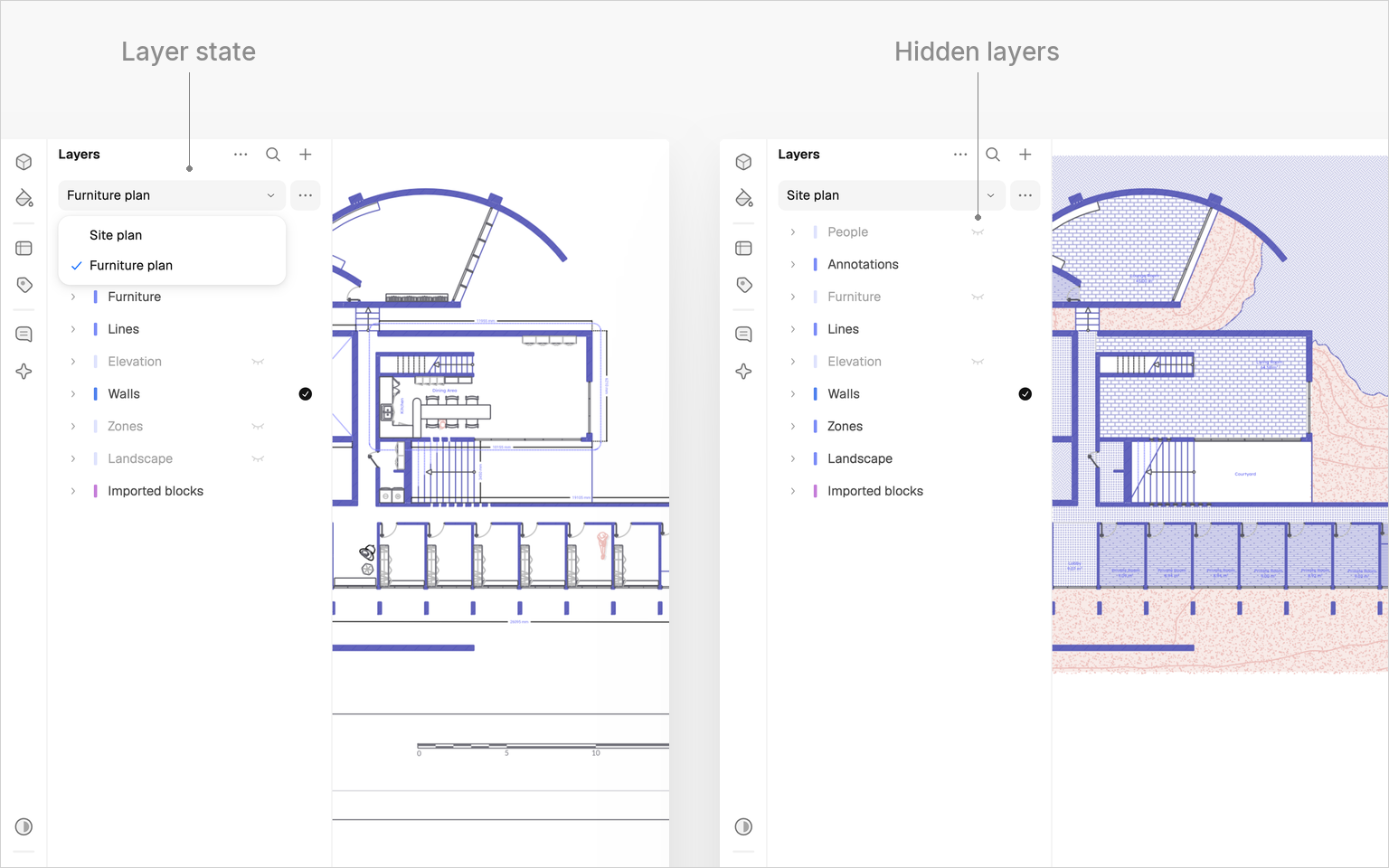Choose Site plan from the open dropdown menu
1389x868 pixels.
pyautogui.click(x=172, y=235)
